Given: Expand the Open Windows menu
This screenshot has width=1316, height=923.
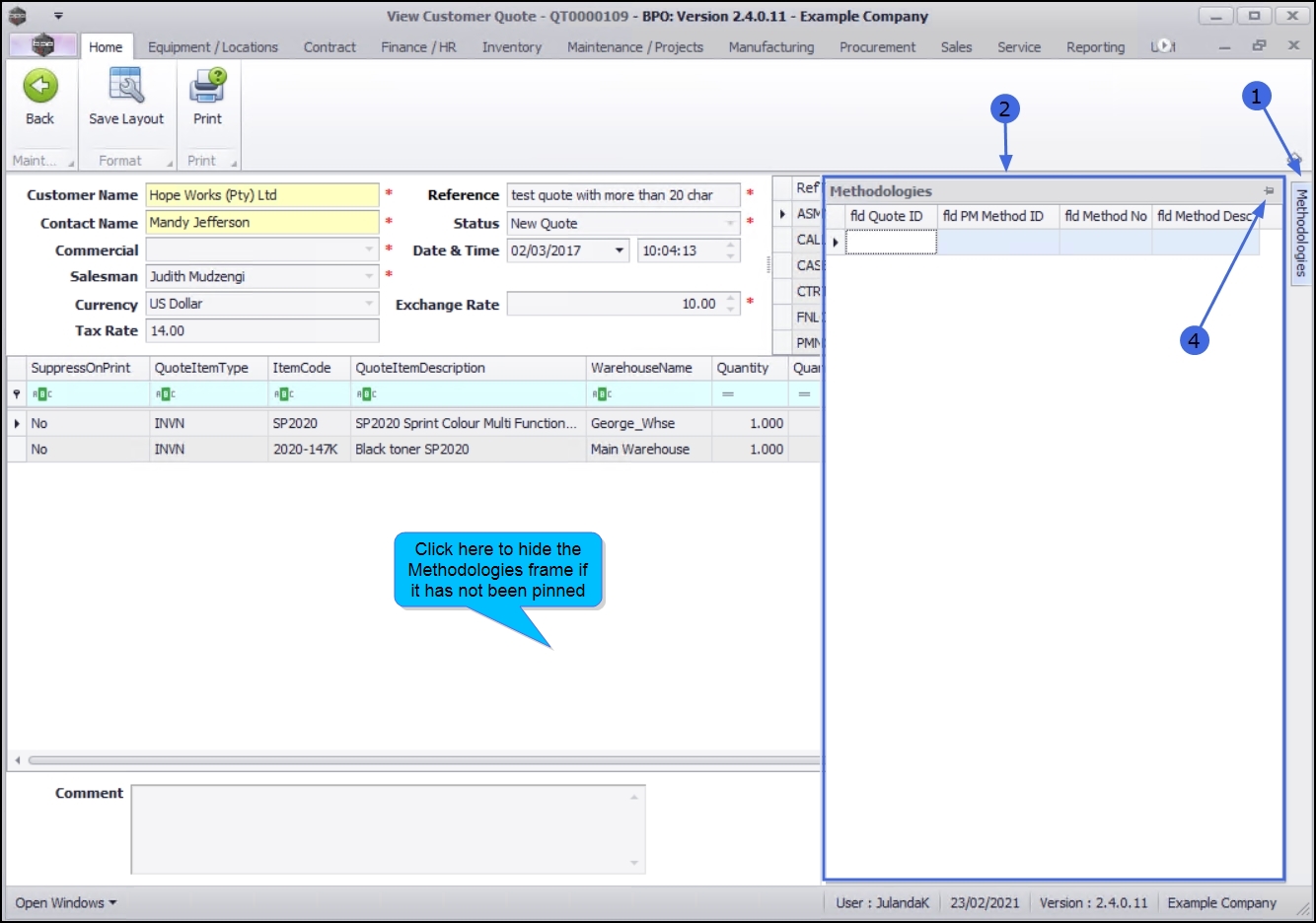Looking at the screenshot, I should pyautogui.click(x=65, y=902).
